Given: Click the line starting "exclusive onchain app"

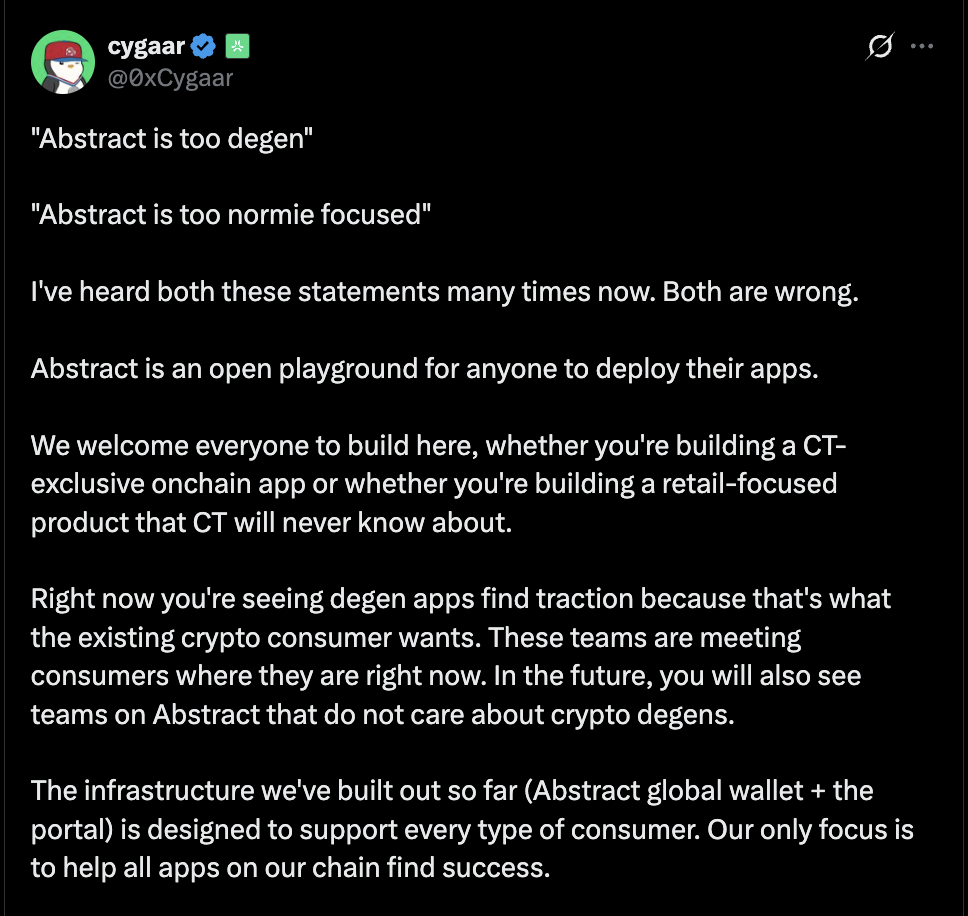Looking at the screenshot, I should [x=434, y=484].
